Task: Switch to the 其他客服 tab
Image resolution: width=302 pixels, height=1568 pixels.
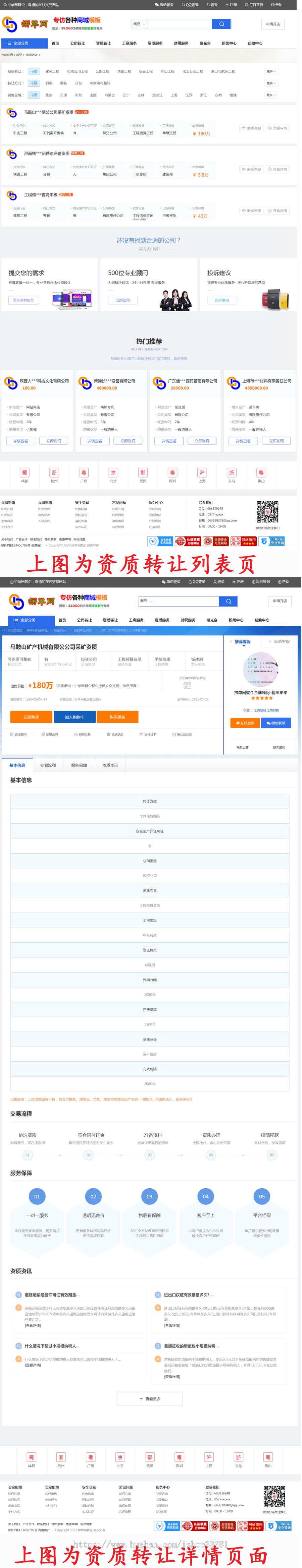Action: click(282, 641)
